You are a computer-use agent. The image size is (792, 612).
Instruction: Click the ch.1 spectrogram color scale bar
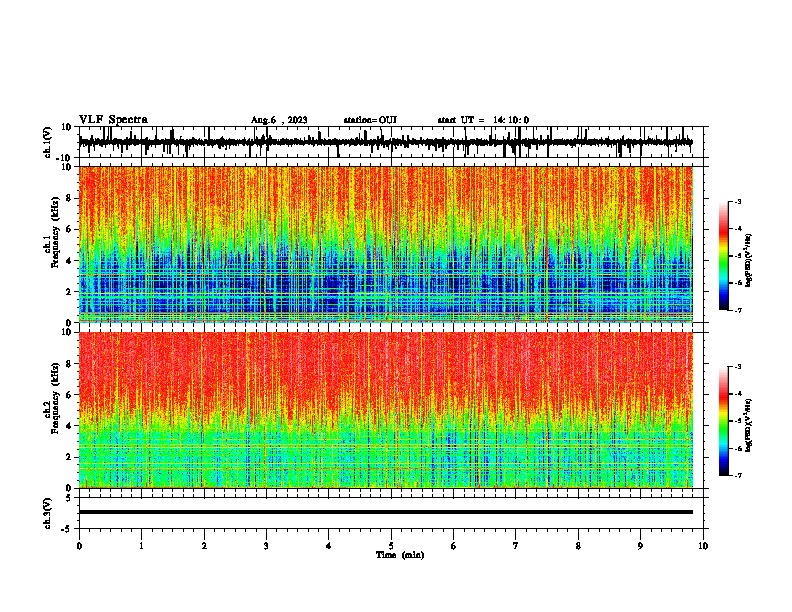pyautogui.click(x=724, y=256)
